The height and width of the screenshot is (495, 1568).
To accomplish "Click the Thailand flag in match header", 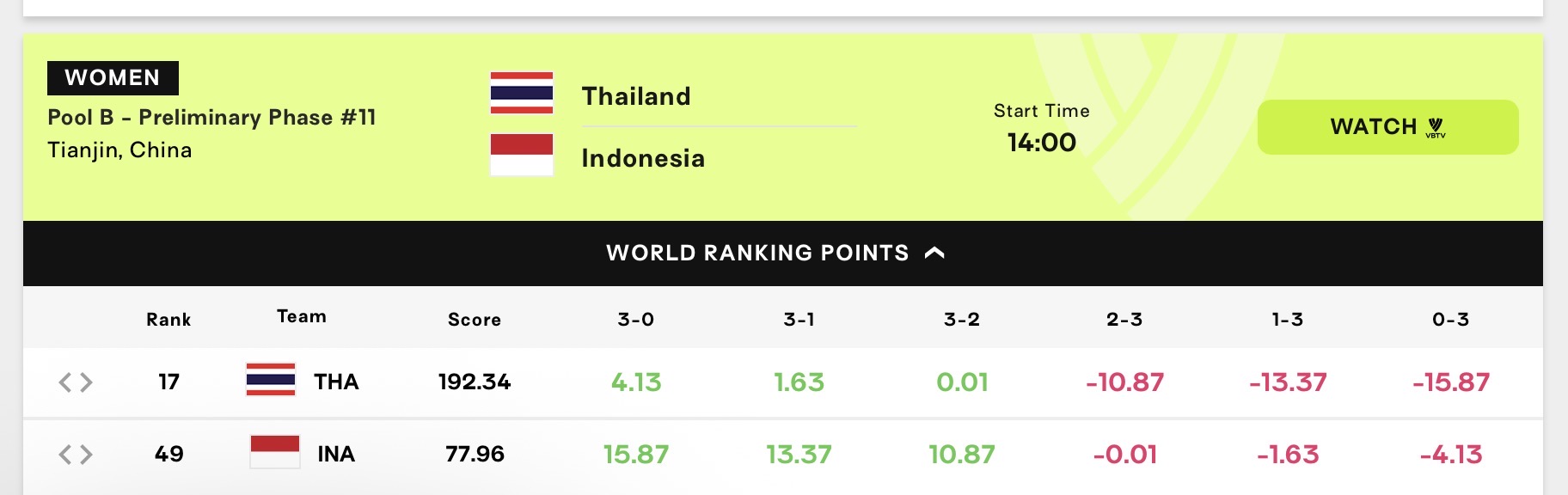I will (522, 93).
